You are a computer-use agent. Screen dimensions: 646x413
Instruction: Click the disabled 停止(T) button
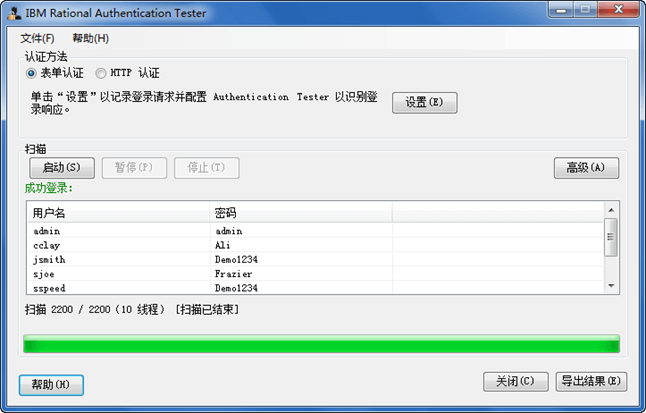tap(206, 168)
